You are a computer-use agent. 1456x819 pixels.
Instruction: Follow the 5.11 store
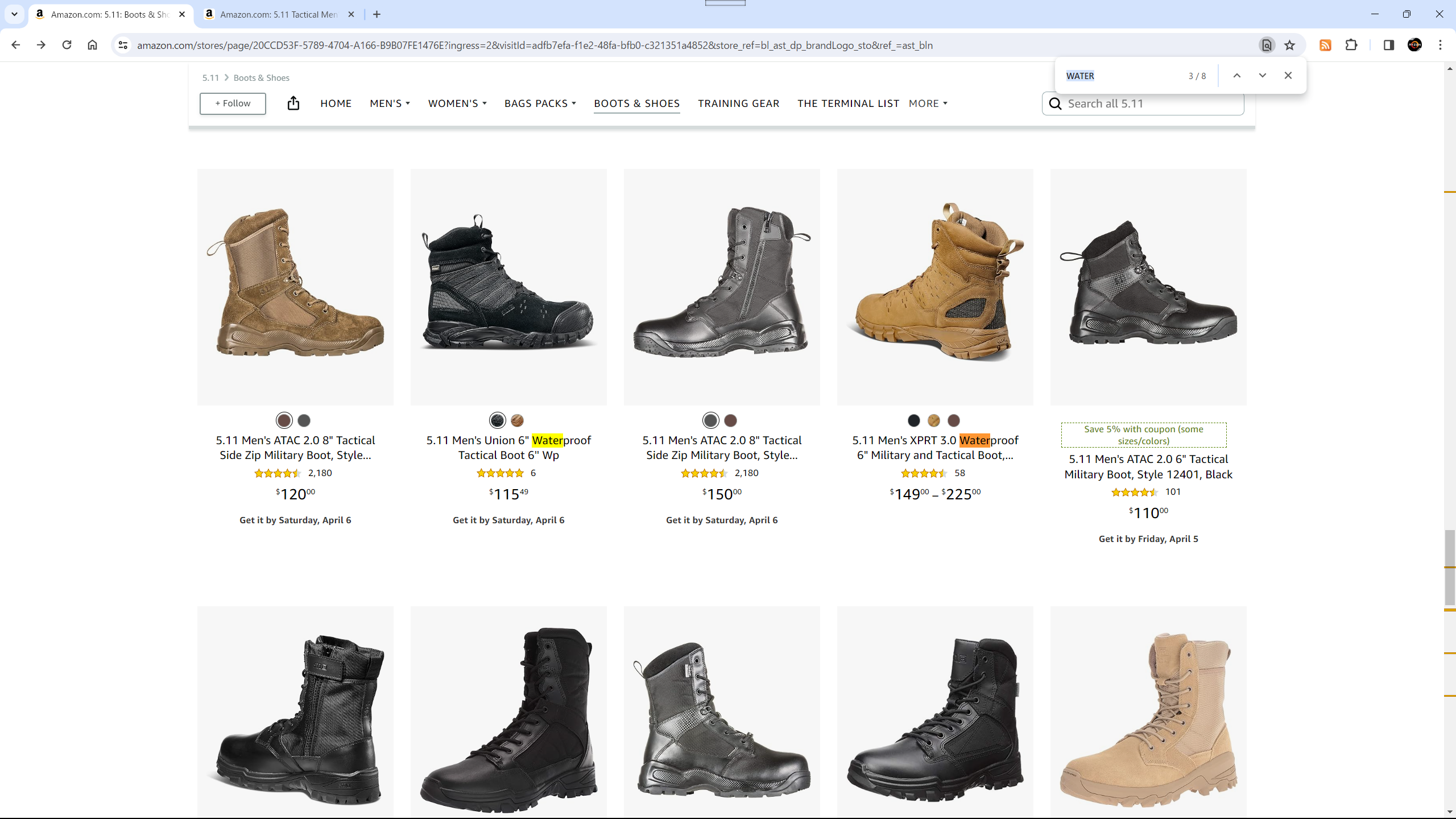coord(233,103)
